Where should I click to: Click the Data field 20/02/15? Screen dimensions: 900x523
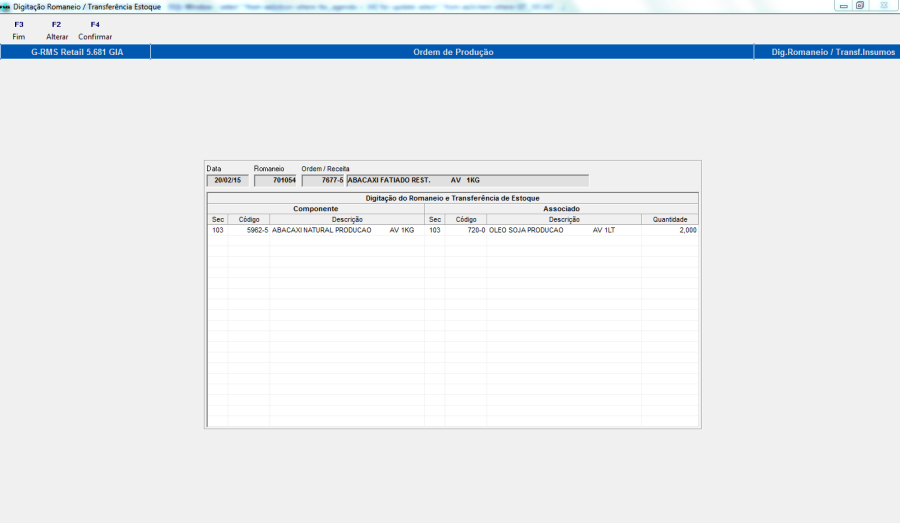[x=228, y=180]
